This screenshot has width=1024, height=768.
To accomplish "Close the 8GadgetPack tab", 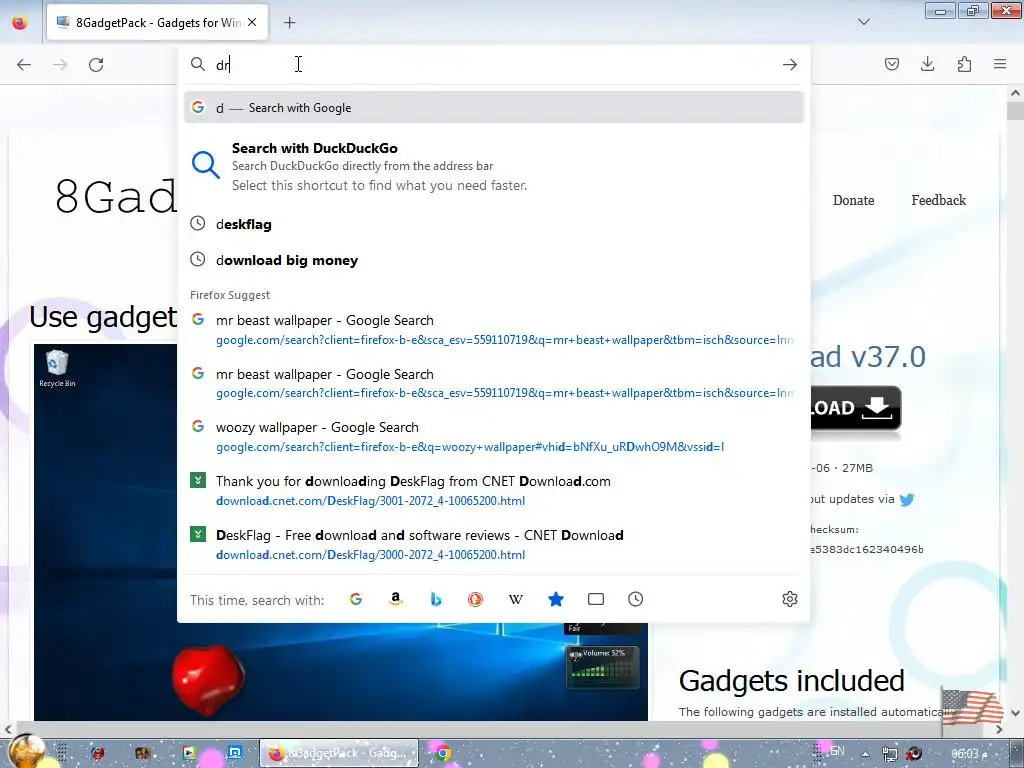I will pyautogui.click(x=252, y=22).
